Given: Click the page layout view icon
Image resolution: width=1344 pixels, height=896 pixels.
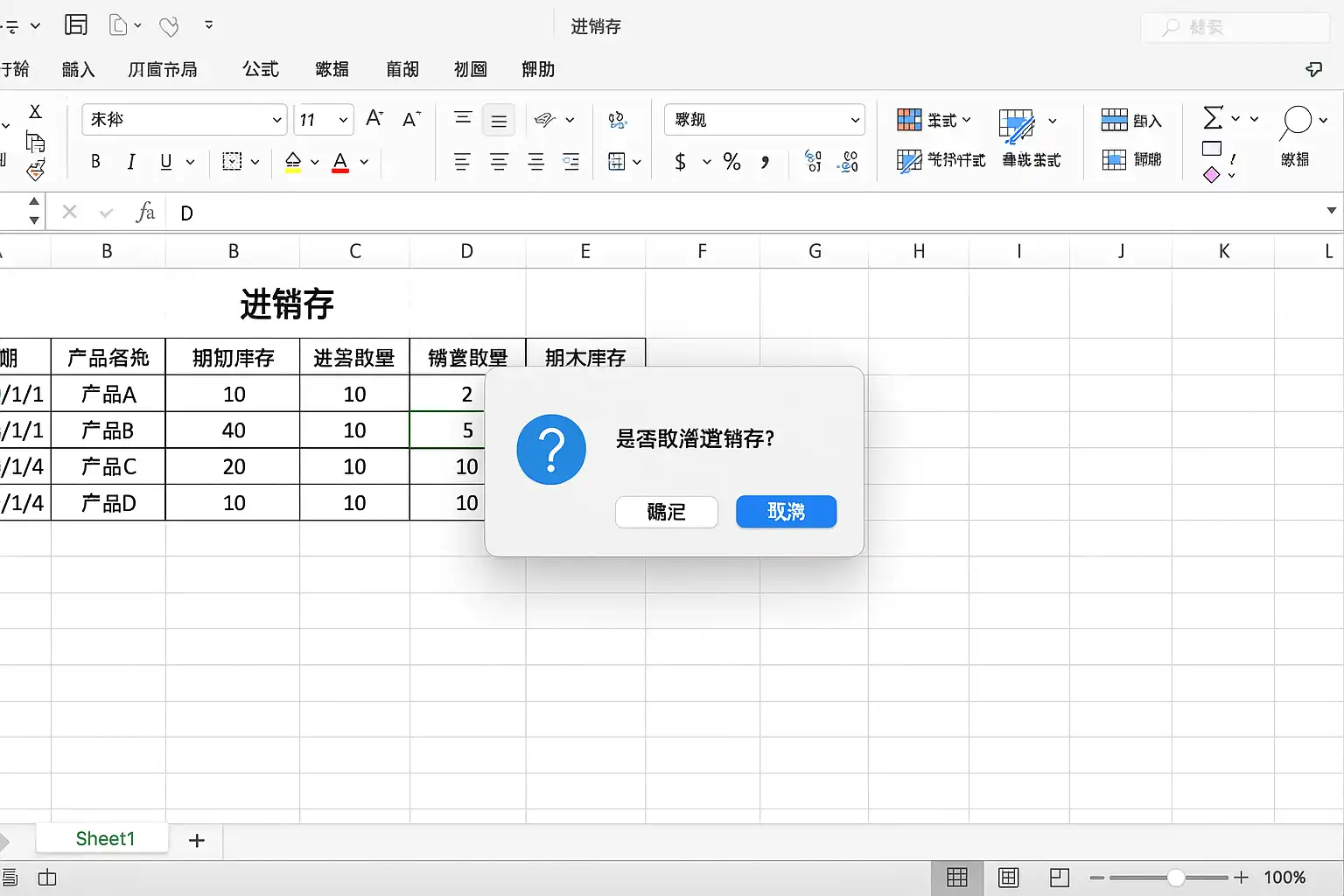Looking at the screenshot, I should (x=1008, y=877).
